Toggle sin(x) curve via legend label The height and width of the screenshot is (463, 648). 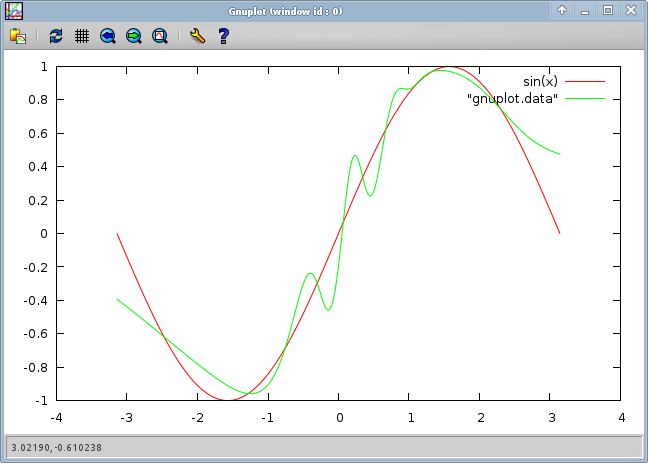pyautogui.click(x=540, y=81)
